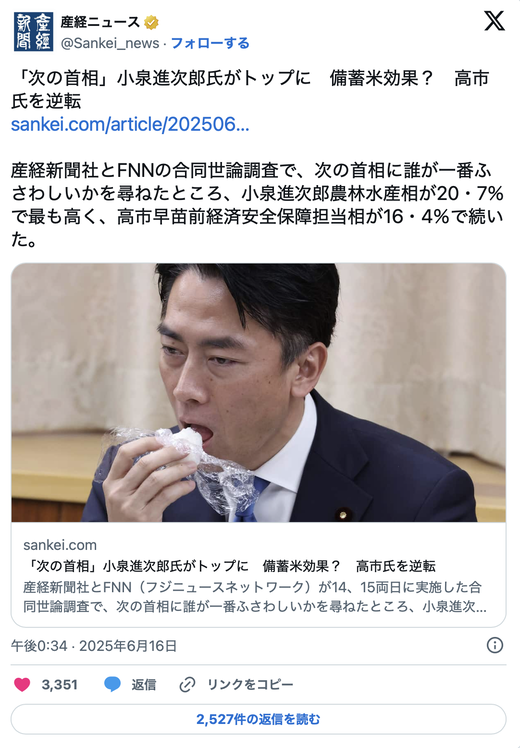Click the link chain icon
The width and height of the screenshot is (520, 748).
187,685
